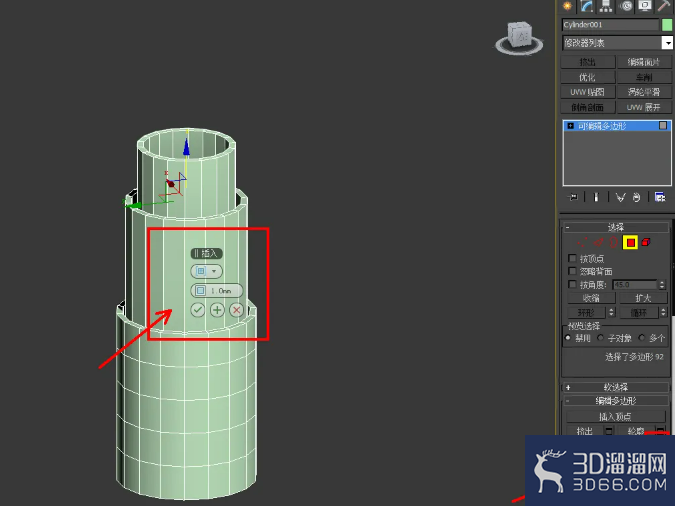This screenshot has height=506, width=675.
Task: Select 子对象 preview selection radio
Action: click(x=601, y=338)
